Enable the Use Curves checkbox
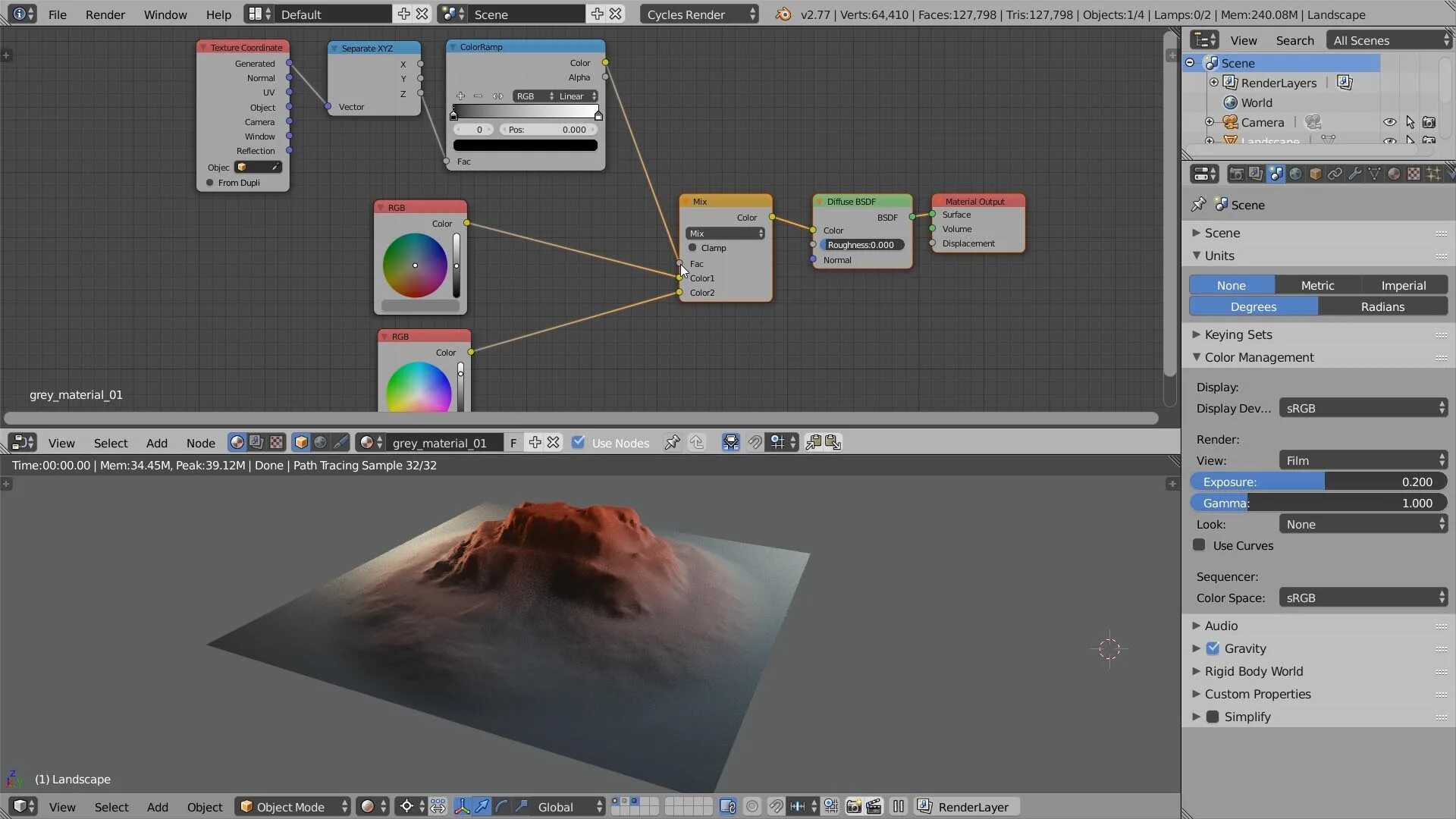This screenshot has height=819, width=1456. coord(1200,545)
